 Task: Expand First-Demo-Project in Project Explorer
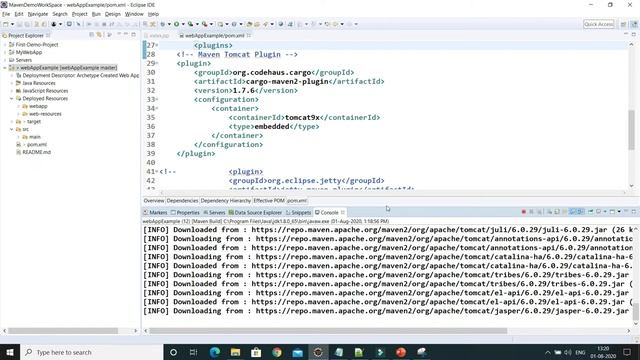5,44
